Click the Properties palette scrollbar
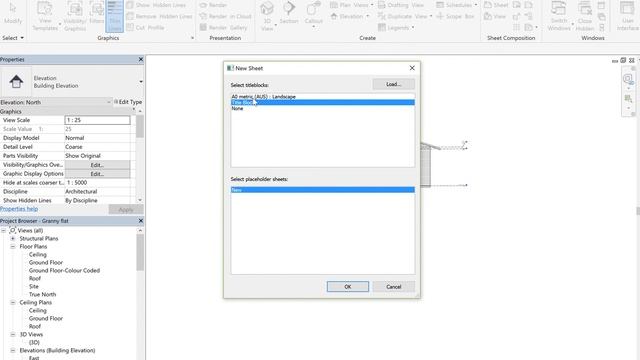 [x=140, y=127]
